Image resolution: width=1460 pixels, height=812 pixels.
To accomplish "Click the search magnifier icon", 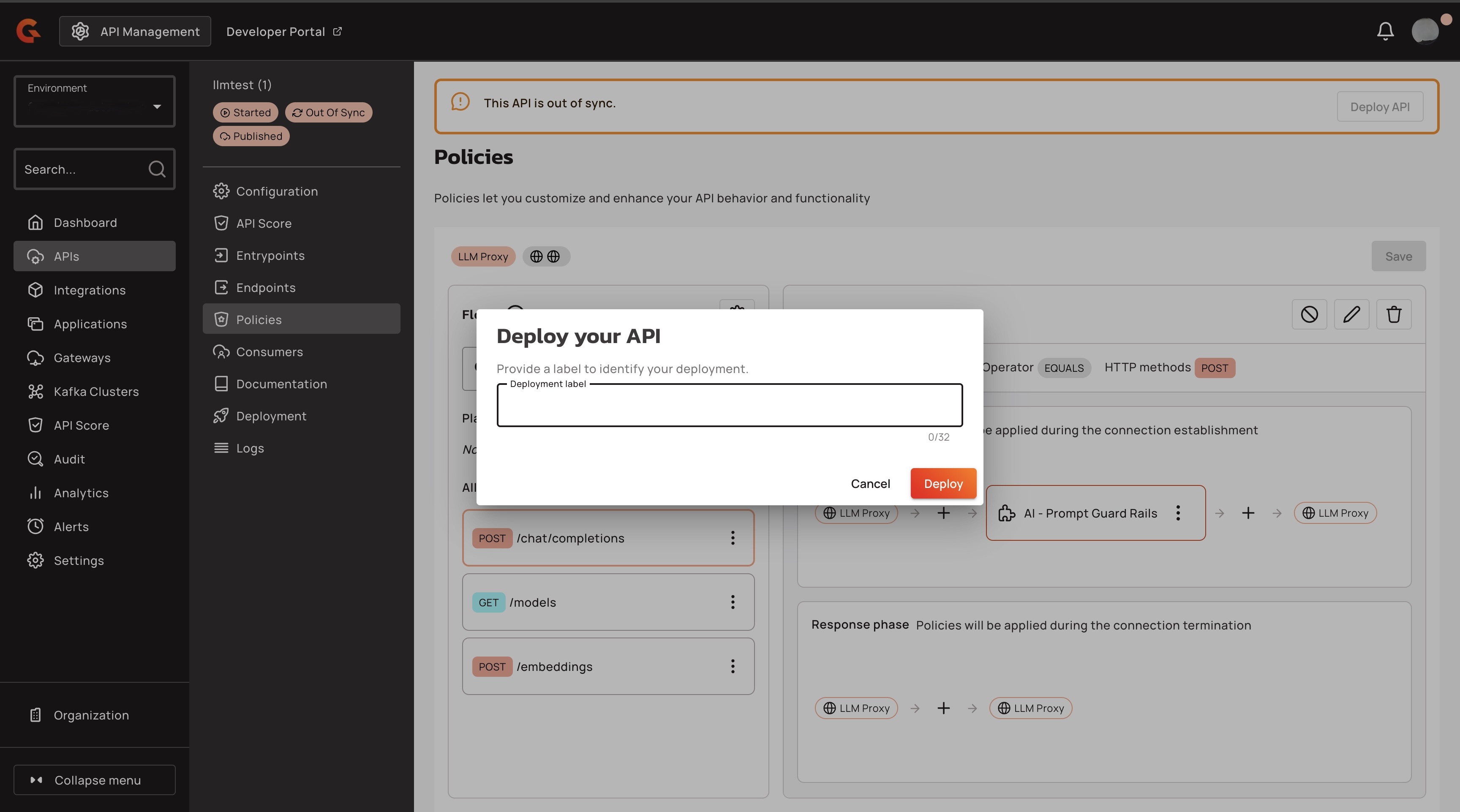I will (156, 169).
